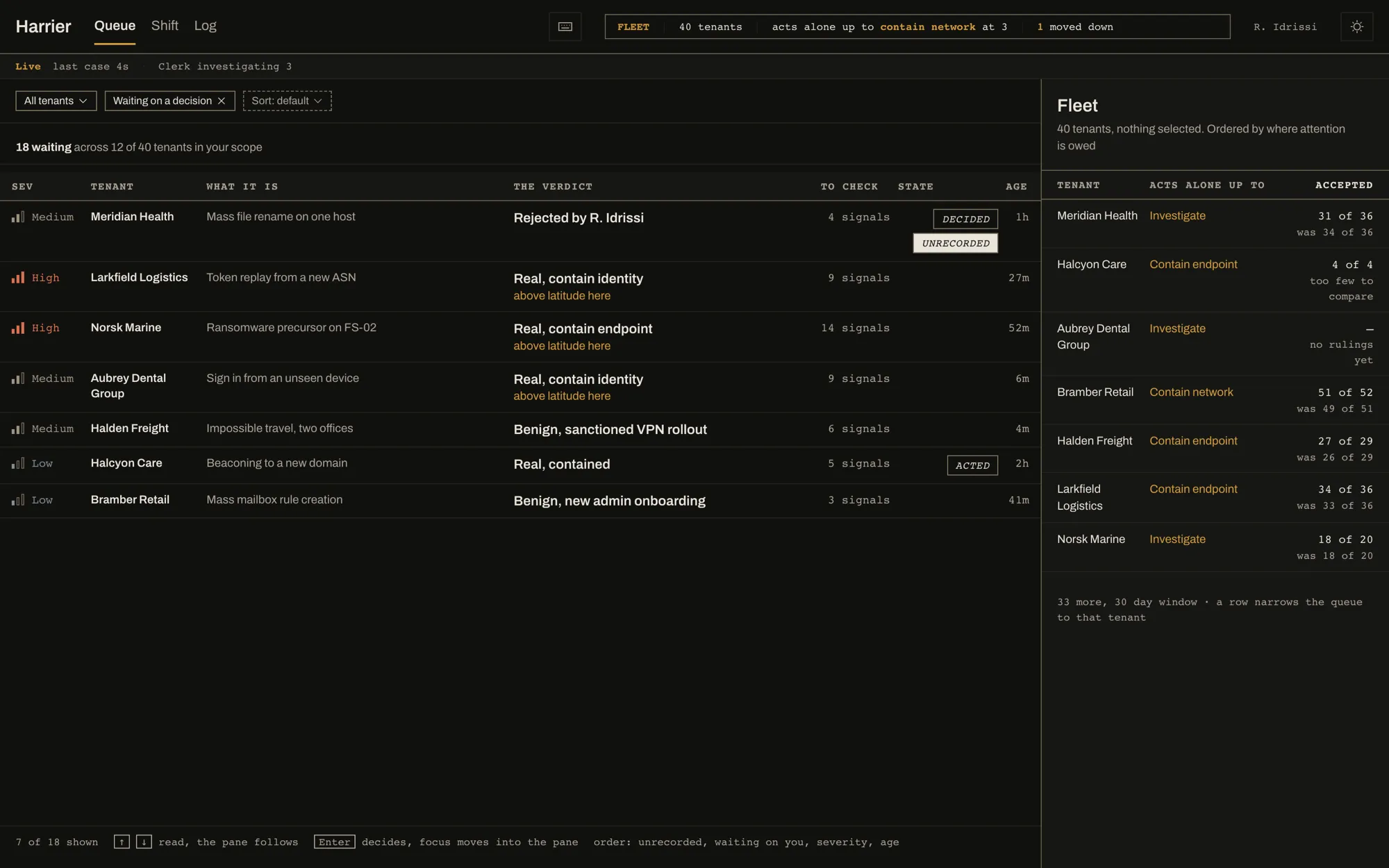Click the up arrow key hint
The image size is (1389, 868).
(122, 842)
